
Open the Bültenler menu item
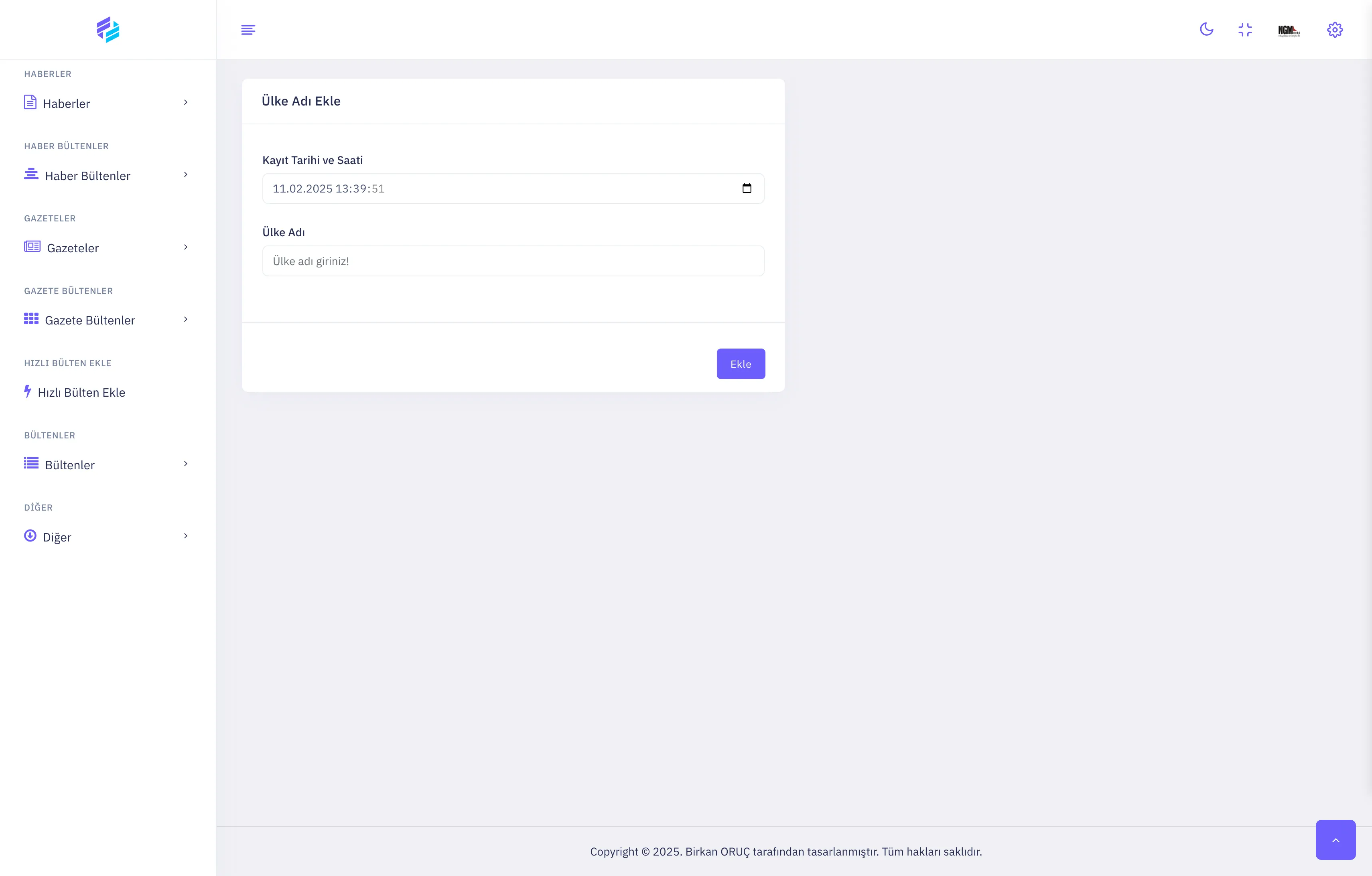69,465
